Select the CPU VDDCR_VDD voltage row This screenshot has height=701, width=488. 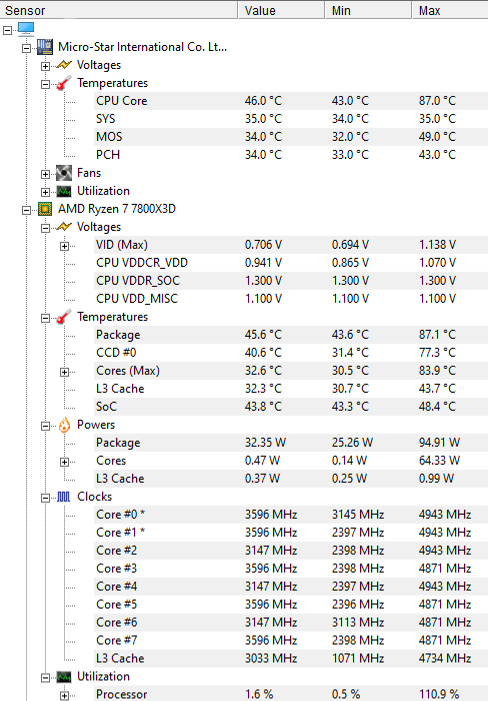point(291,263)
